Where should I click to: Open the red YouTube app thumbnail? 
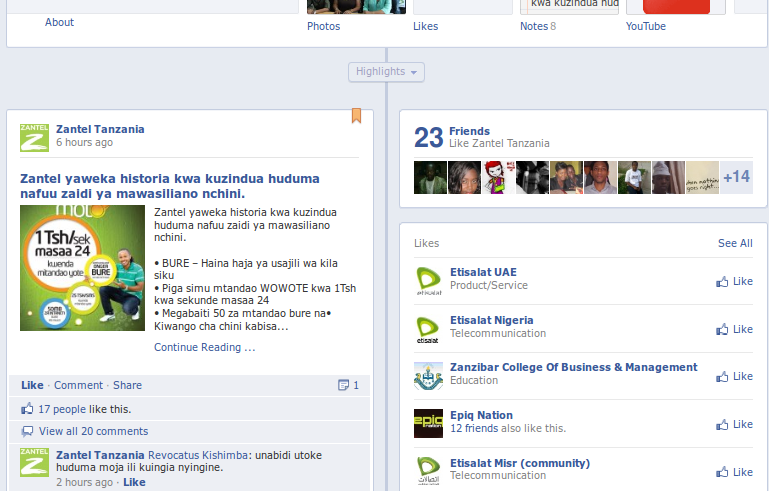point(676,7)
